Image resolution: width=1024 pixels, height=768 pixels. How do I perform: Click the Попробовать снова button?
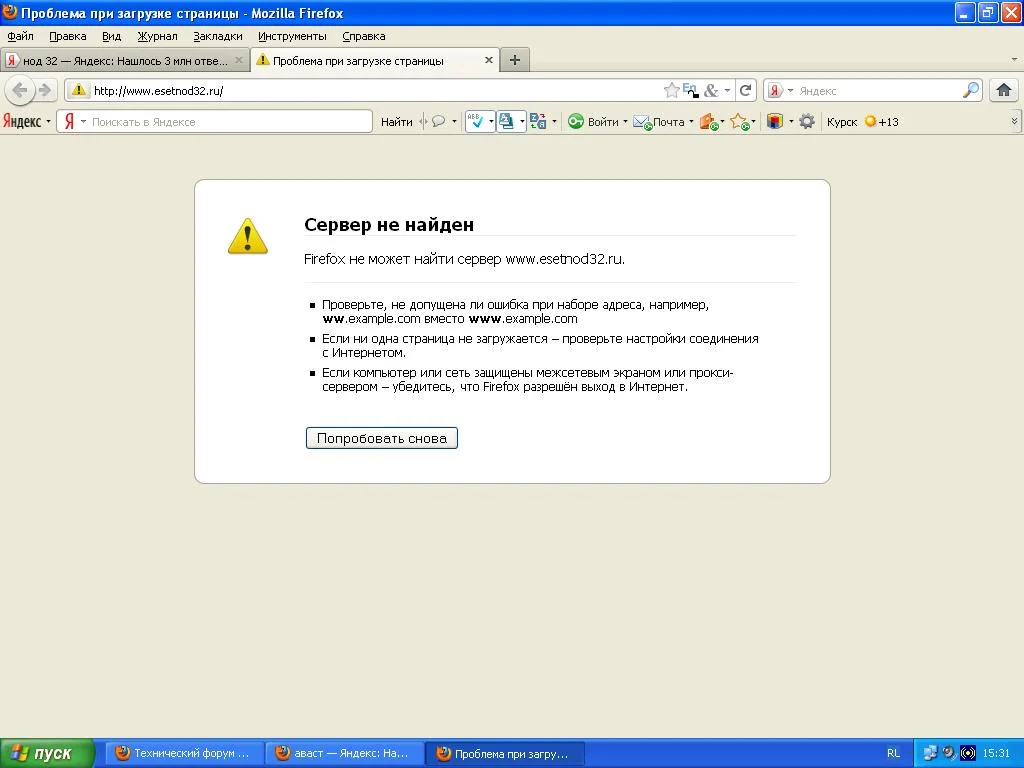coord(381,438)
